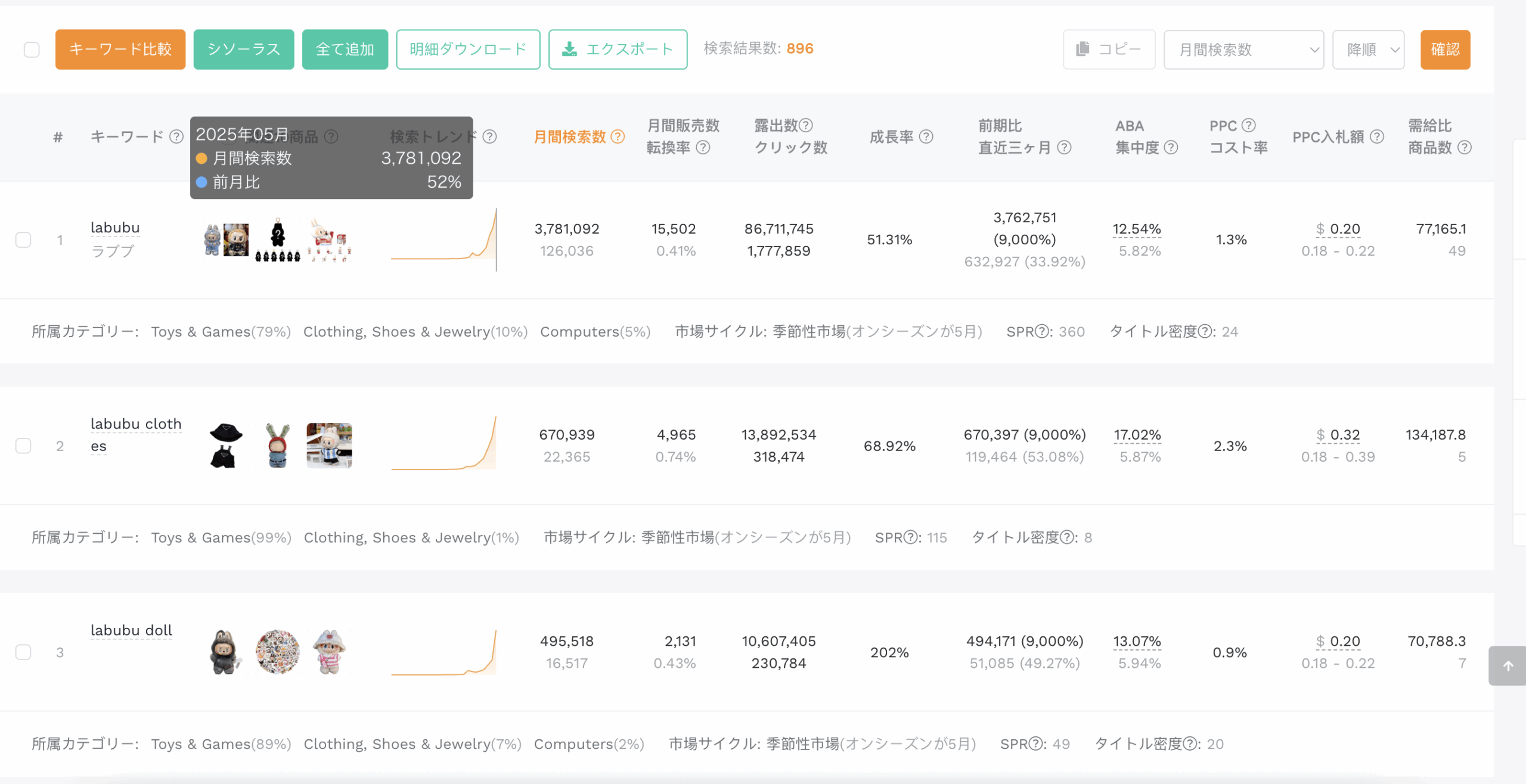Check the checkbox for labubu clothes row
The height and width of the screenshot is (784, 1526).
pyautogui.click(x=23, y=446)
